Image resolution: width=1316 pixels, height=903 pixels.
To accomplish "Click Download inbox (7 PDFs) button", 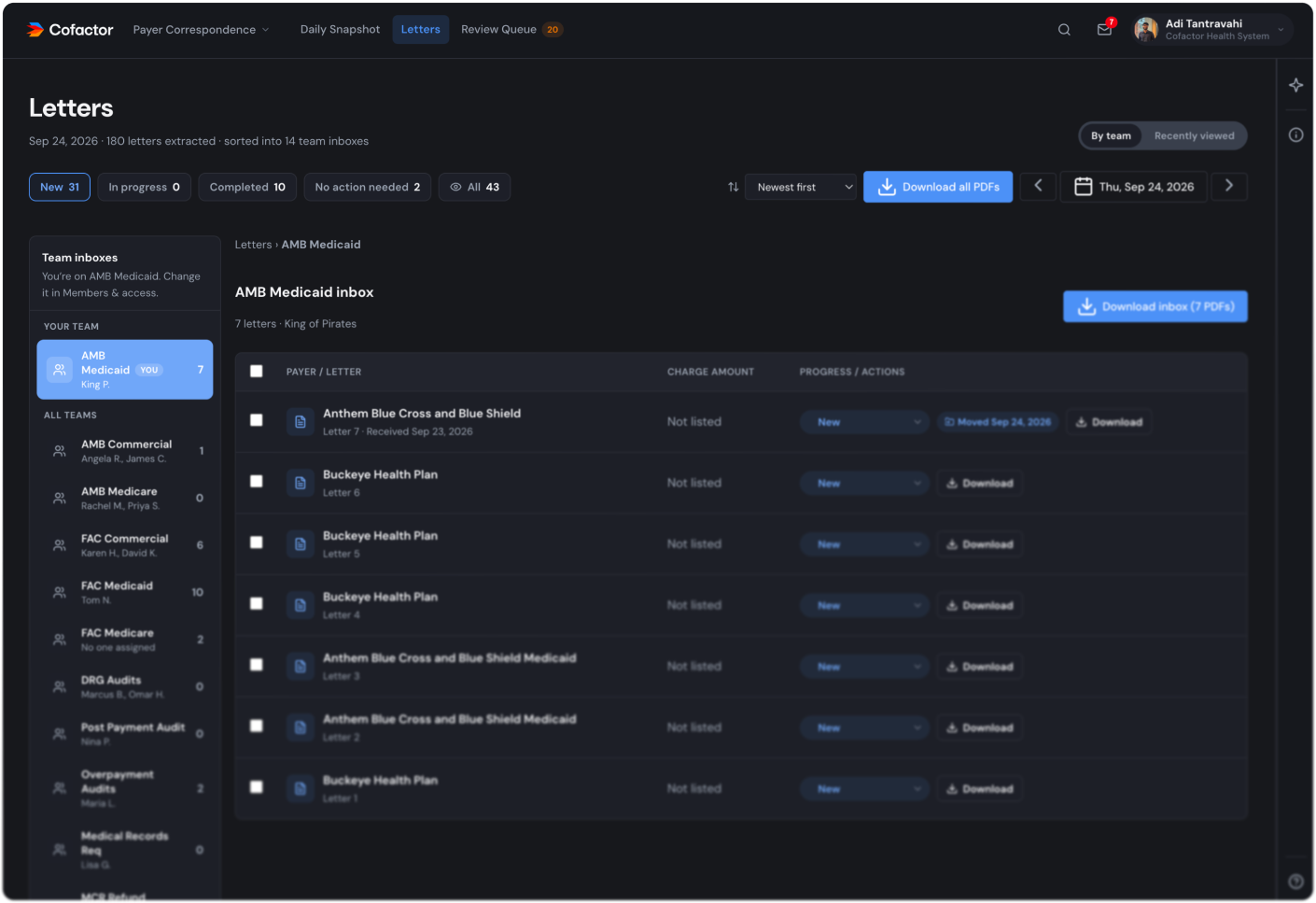I will [x=1155, y=307].
